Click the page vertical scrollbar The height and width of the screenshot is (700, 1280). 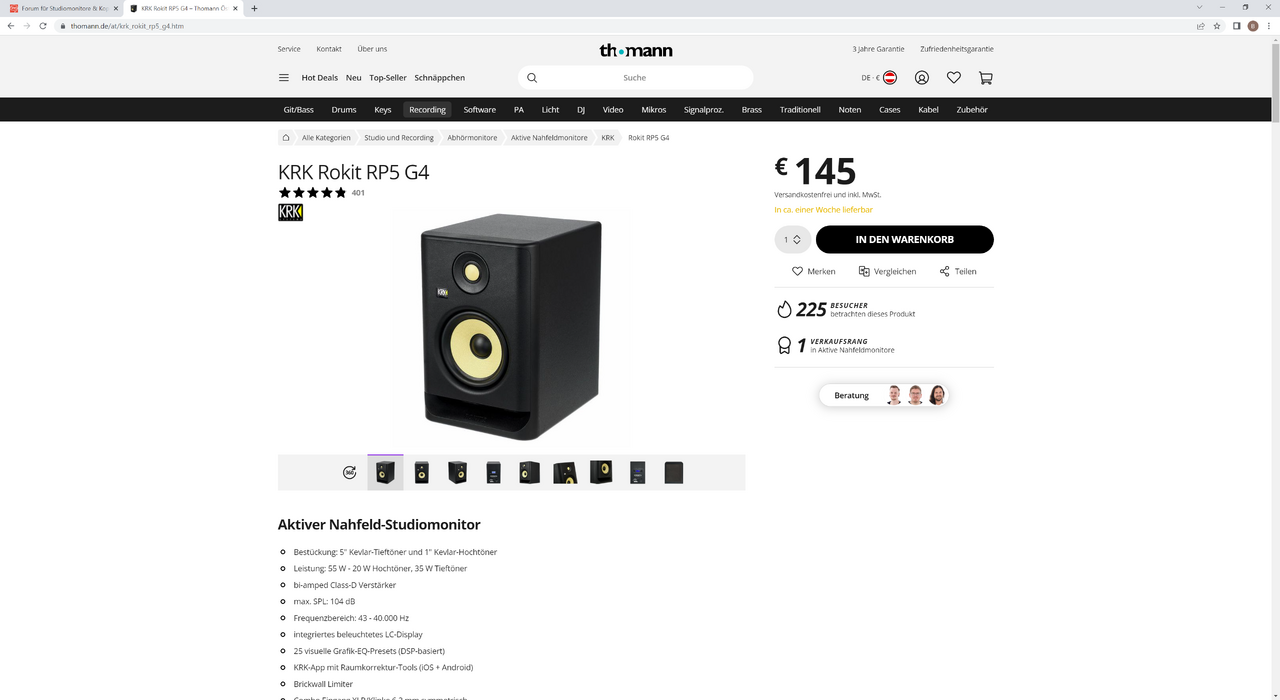pos(1274,300)
